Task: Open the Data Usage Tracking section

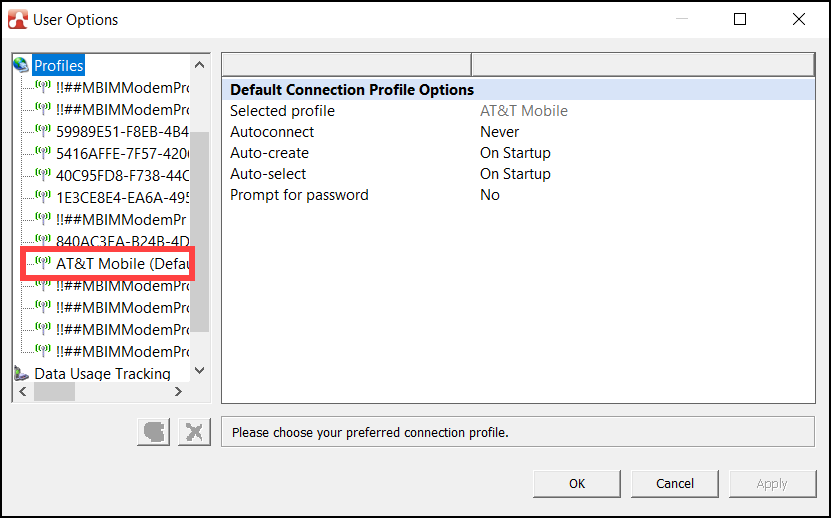Action: click(102, 374)
